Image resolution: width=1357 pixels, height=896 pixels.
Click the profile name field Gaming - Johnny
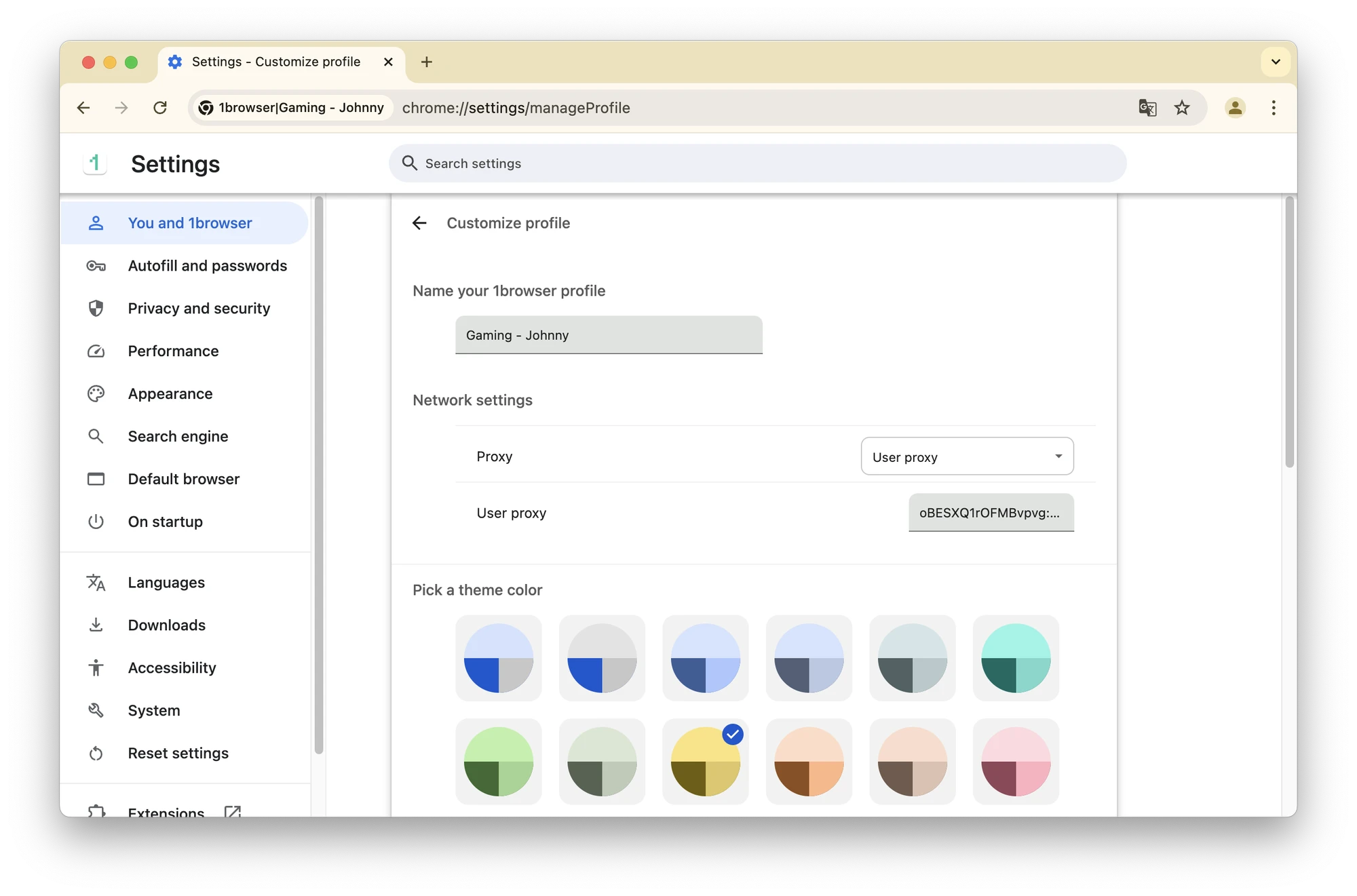(609, 335)
